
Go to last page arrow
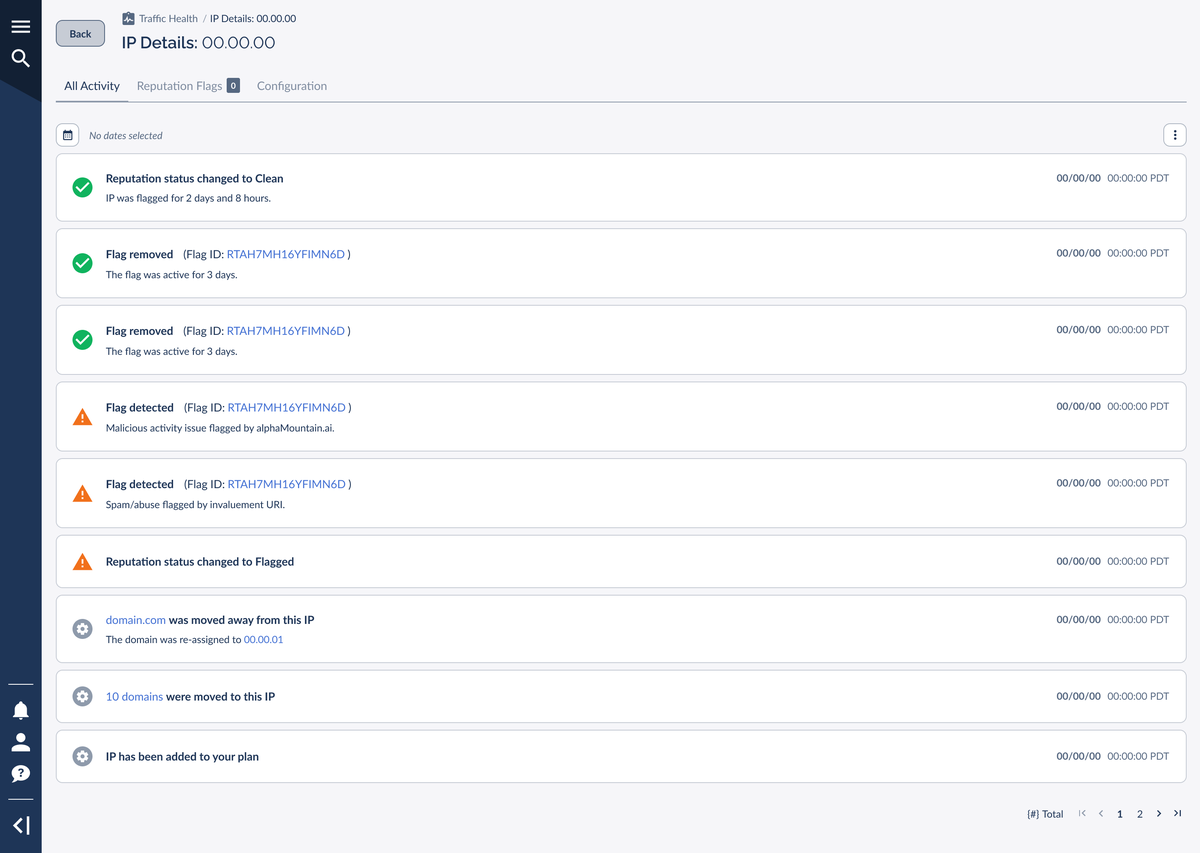pos(1178,814)
